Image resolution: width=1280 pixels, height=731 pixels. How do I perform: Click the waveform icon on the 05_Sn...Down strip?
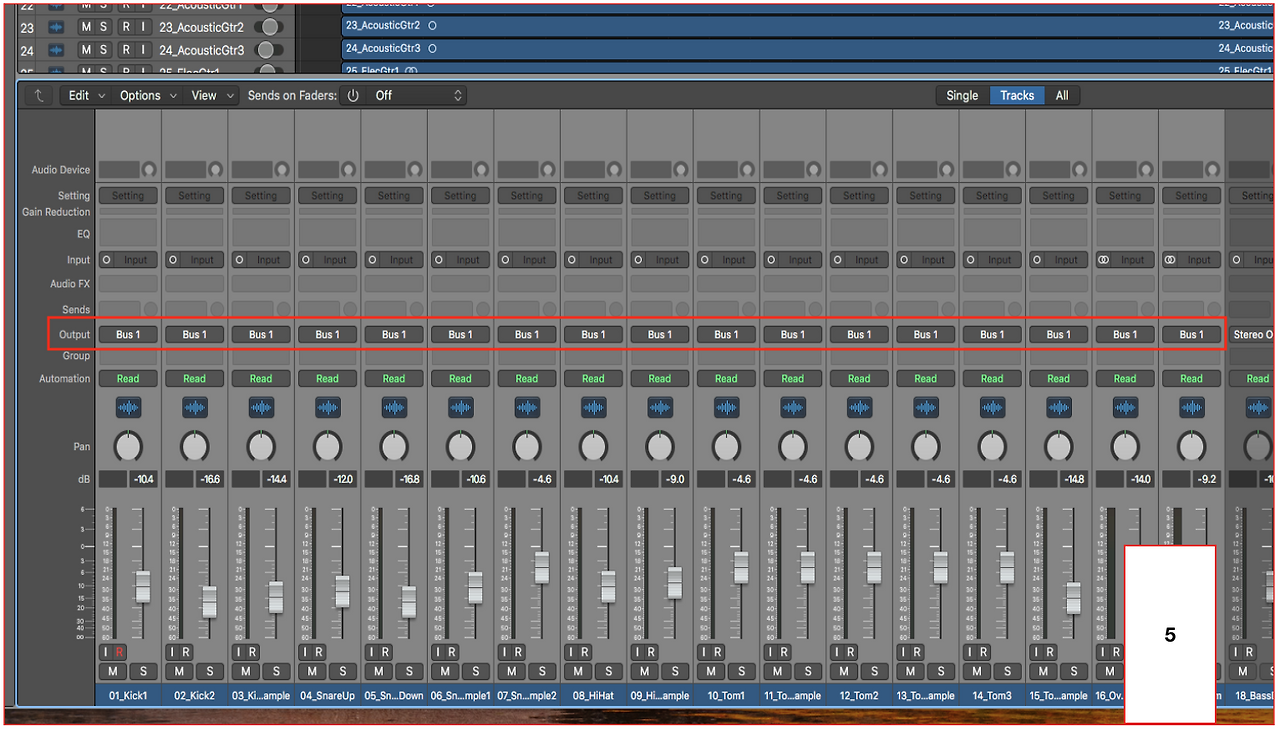394,408
